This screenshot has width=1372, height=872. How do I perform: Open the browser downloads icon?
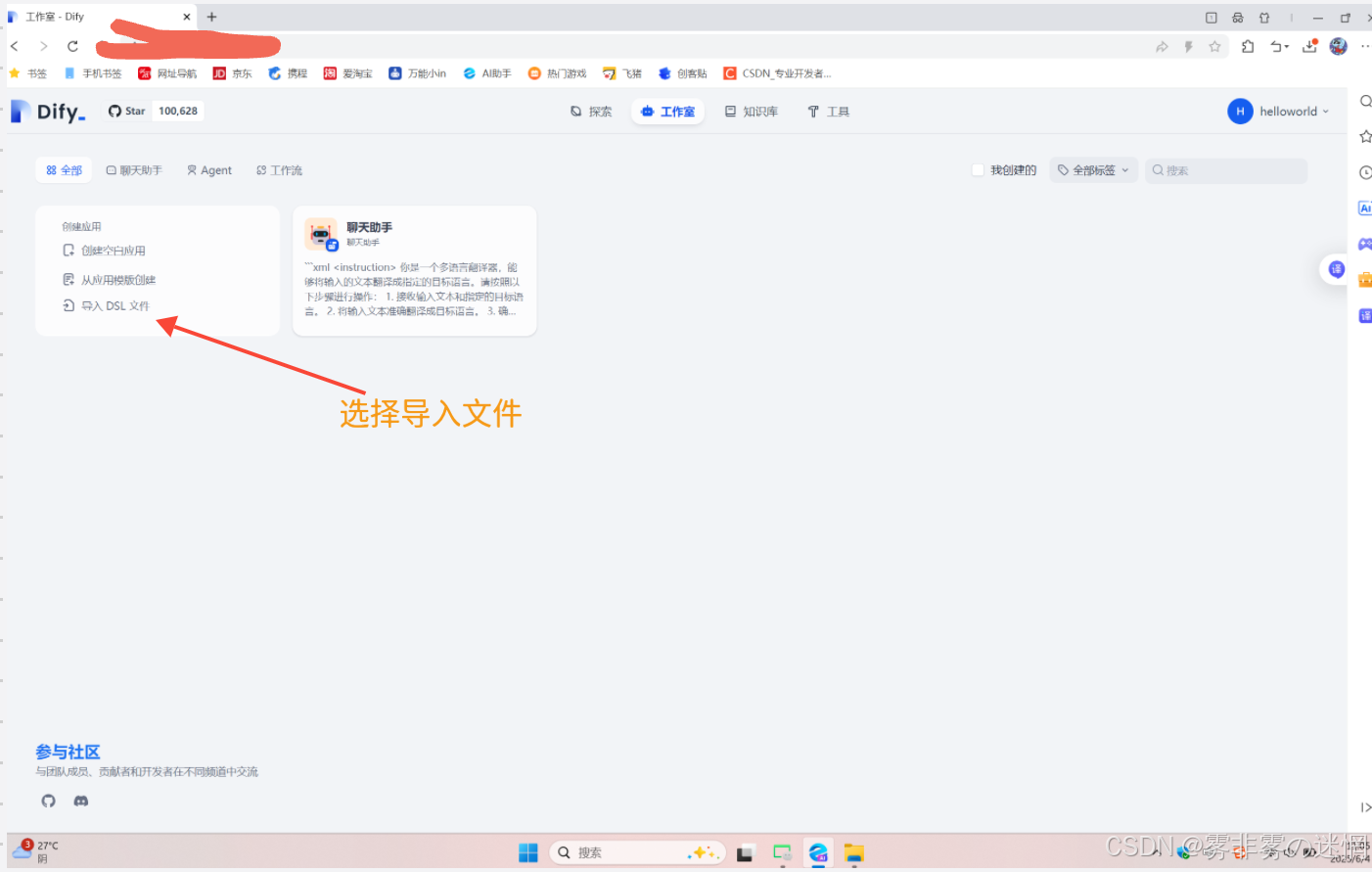tap(1309, 46)
